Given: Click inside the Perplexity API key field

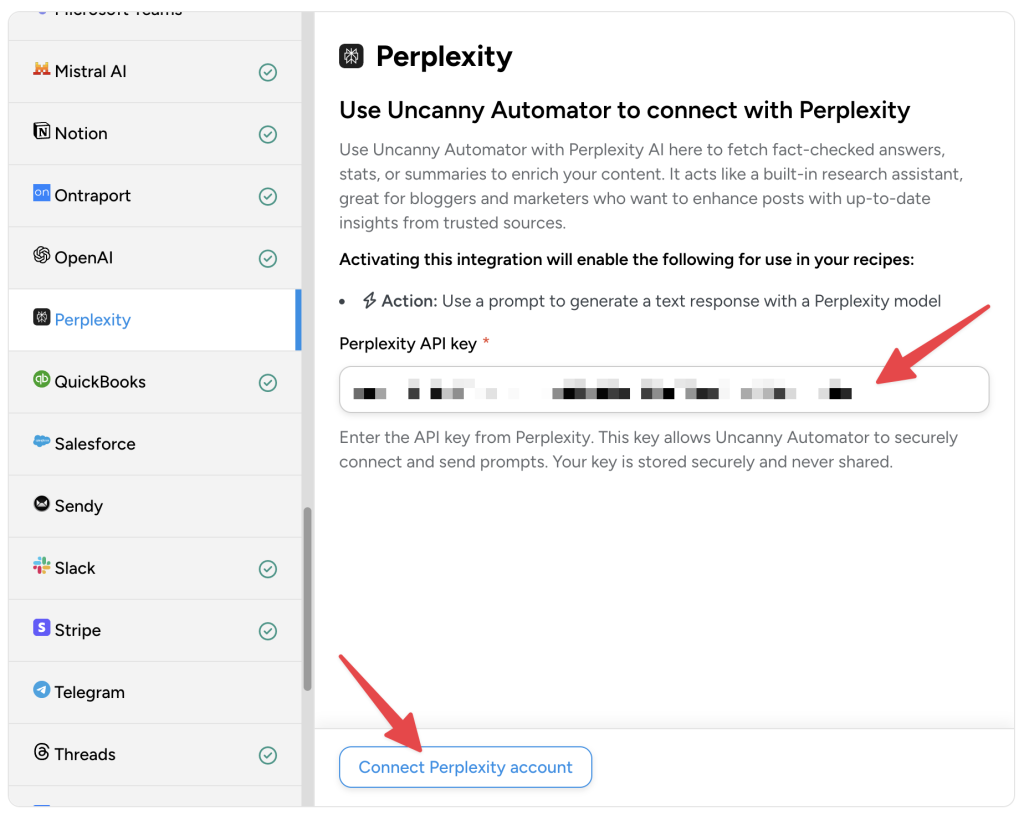Looking at the screenshot, I should click(664, 390).
